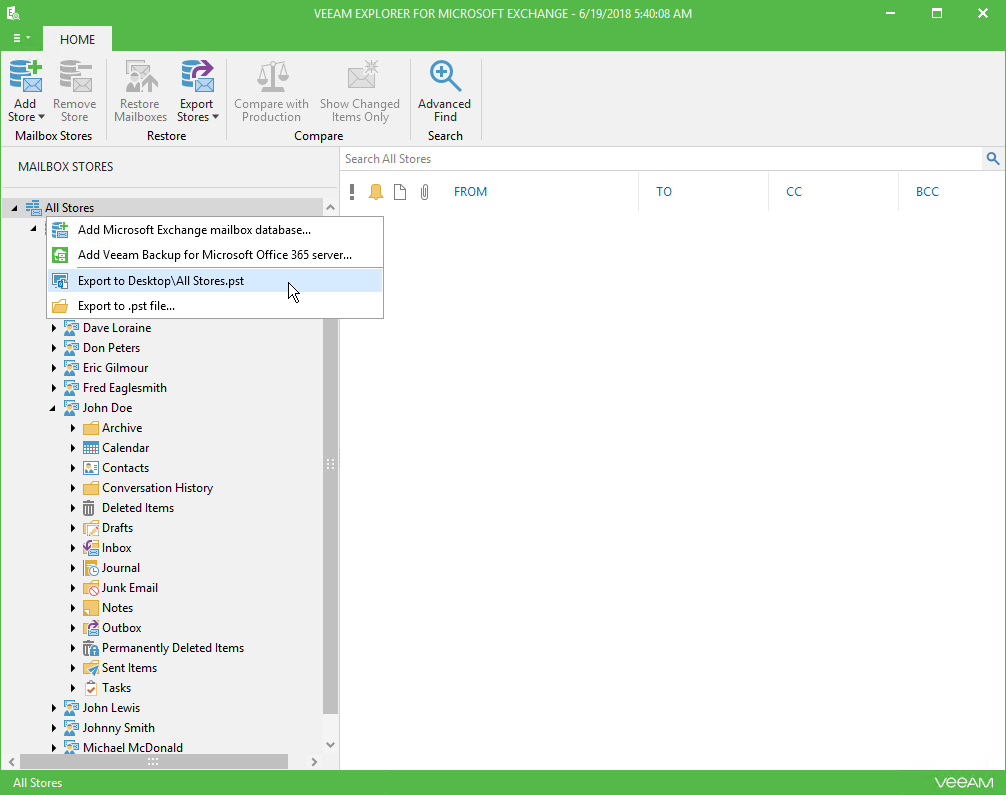Collapse the All Stores tree node
The height and width of the screenshot is (795, 1006).
click(x=14, y=208)
